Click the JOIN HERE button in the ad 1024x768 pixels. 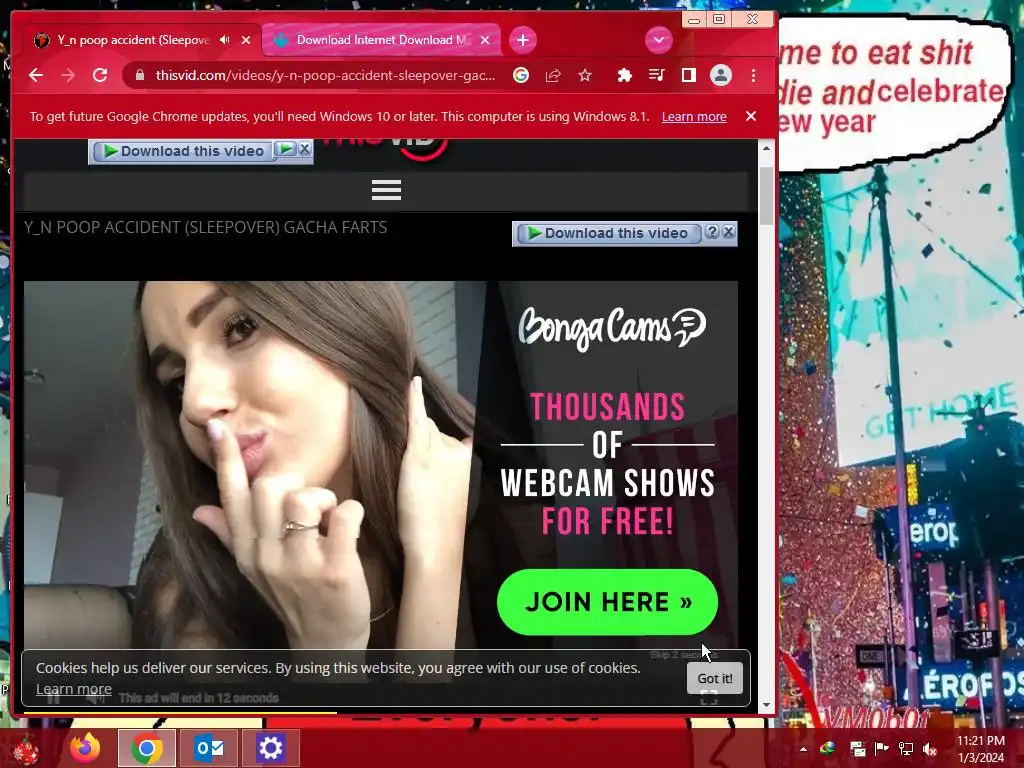coord(607,602)
